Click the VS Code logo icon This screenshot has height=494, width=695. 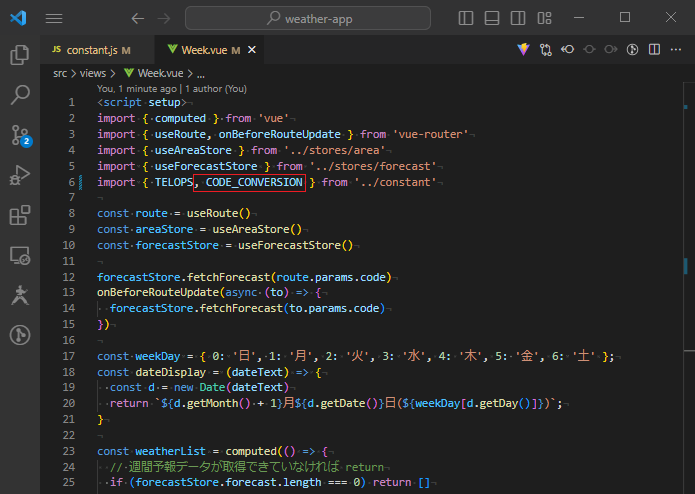pos(18,18)
